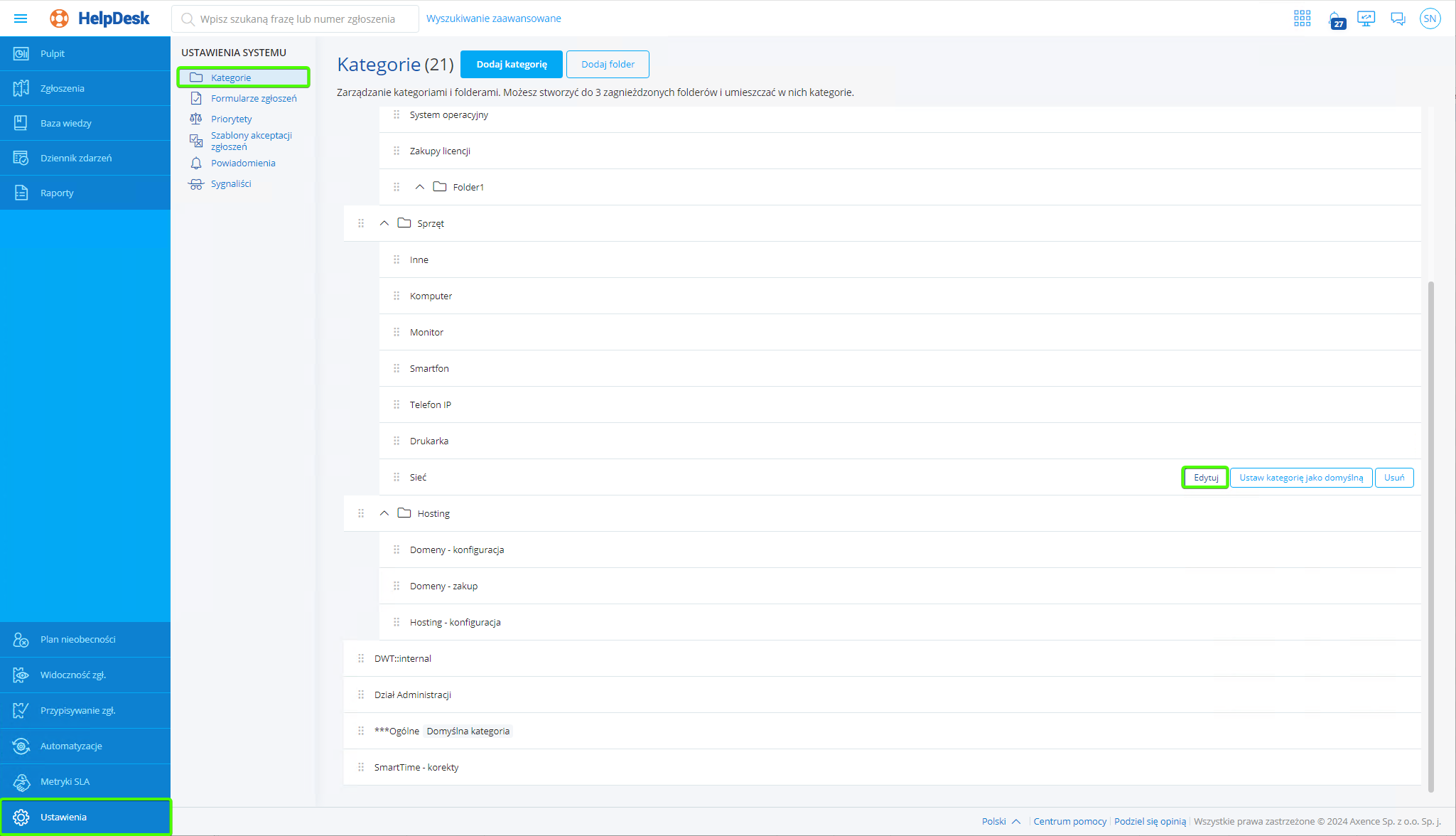The height and width of the screenshot is (836, 1456).
Task: Click the Dodaj kategorię button
Action: [x=511, y=64]
